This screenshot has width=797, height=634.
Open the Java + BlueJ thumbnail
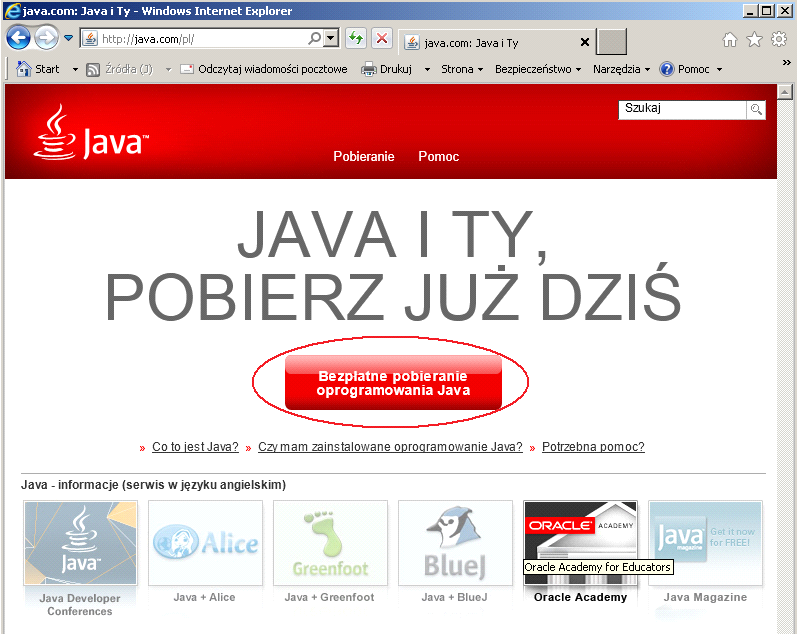click(455, 543)
